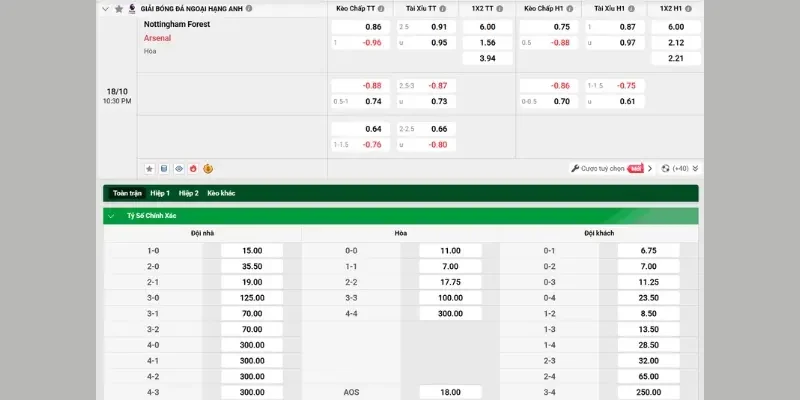
Task: Click the Premier League logo icon
Action: point(132,9)
